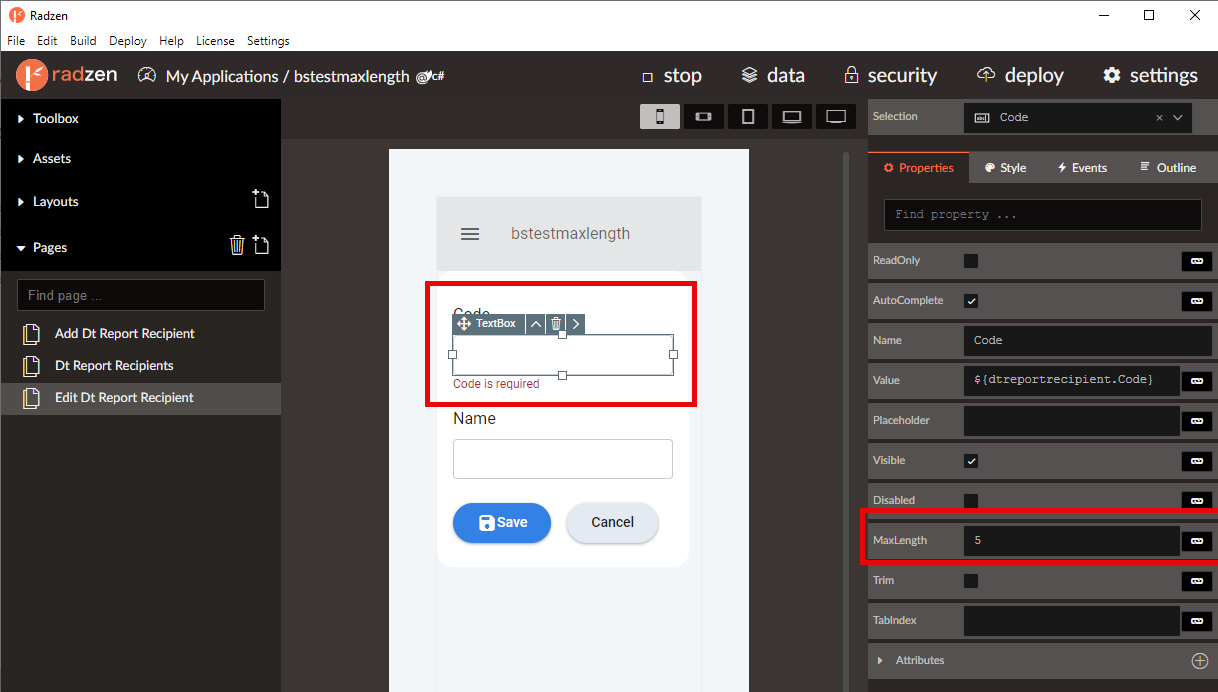
Task: Open Dt Report Recipients page
Action: tap(114, 366)
